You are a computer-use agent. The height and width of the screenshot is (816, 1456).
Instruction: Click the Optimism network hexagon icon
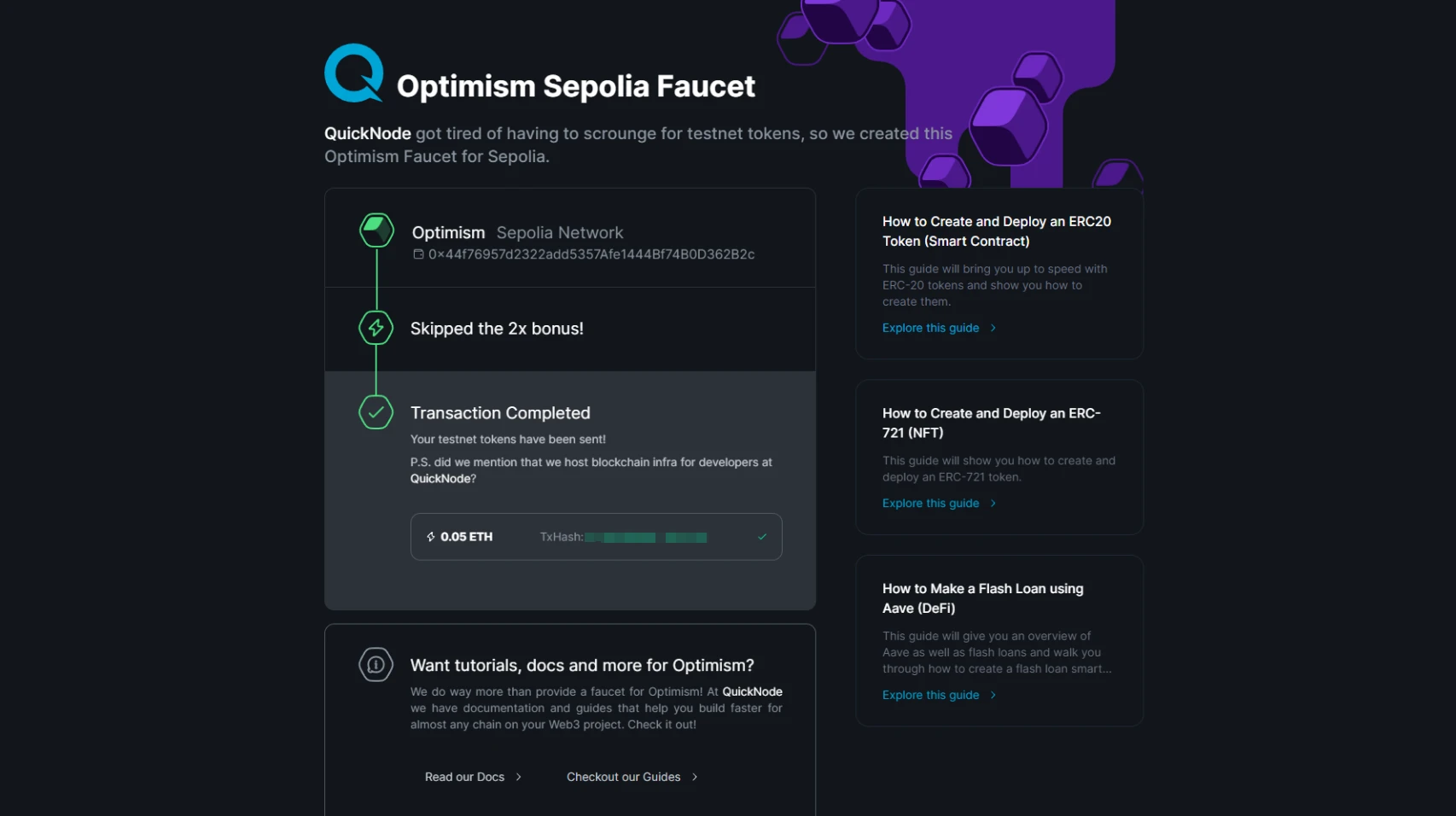(x=376, y=230)
